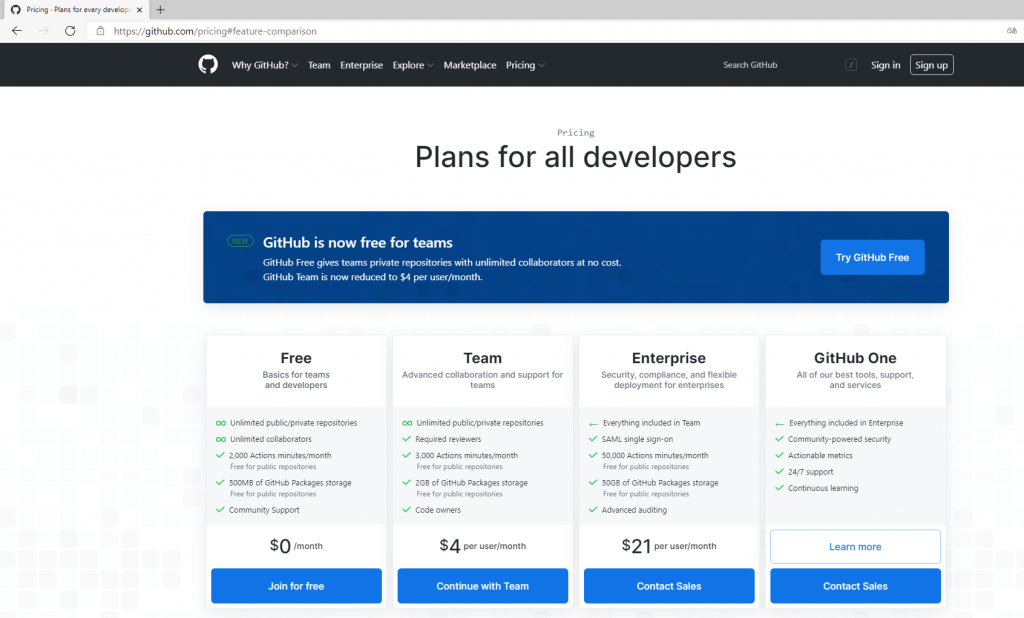
Task: Click arrow icon beside Everything included in Enterprise
Action: click(x=779, y=423)
